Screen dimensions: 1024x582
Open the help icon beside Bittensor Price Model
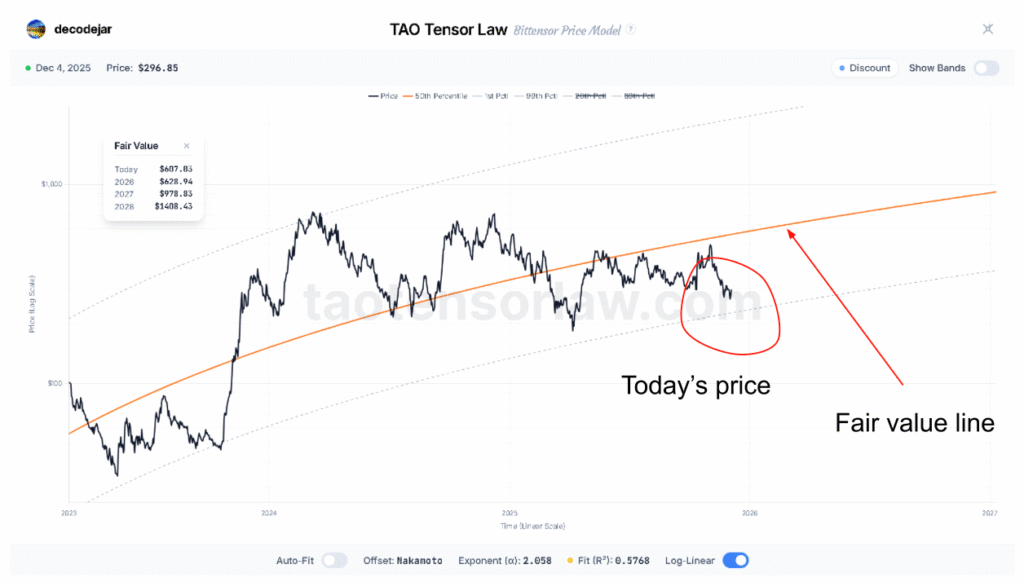pos(631,30)
